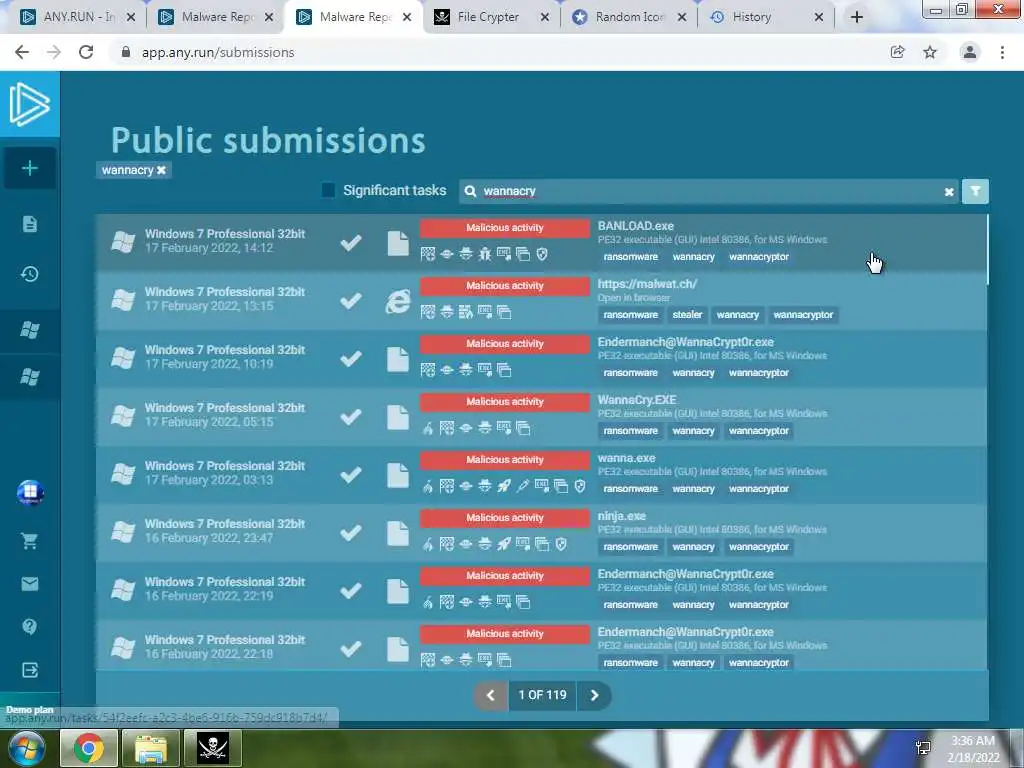1024x768 pixels.
Task: Open new task with plus icon
Action: point(29,168)
